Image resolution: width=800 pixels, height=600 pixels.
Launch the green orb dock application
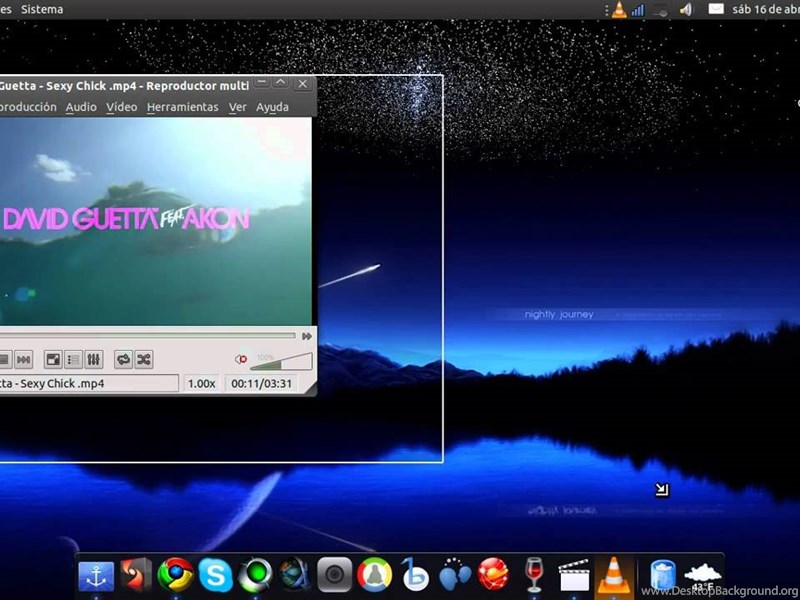point(255,575)
